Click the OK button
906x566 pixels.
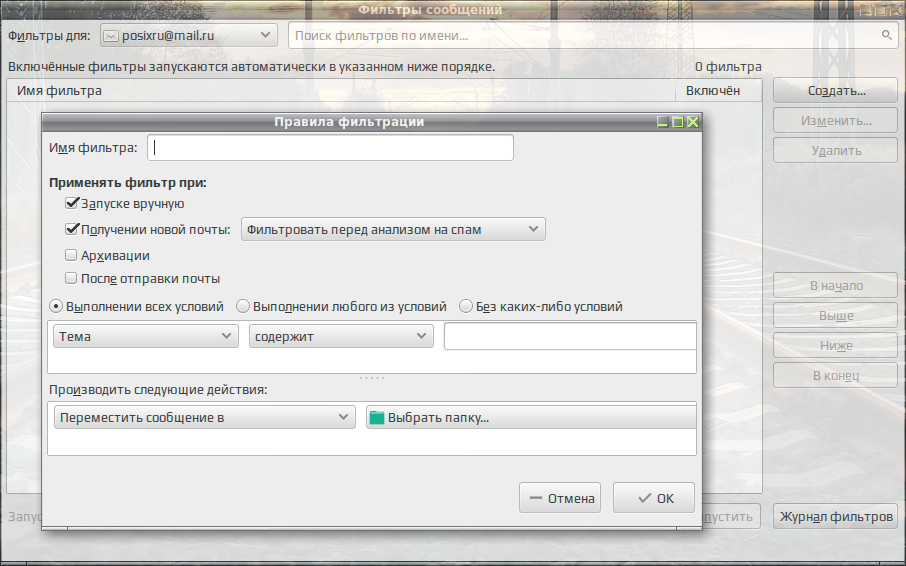(653, 498)
